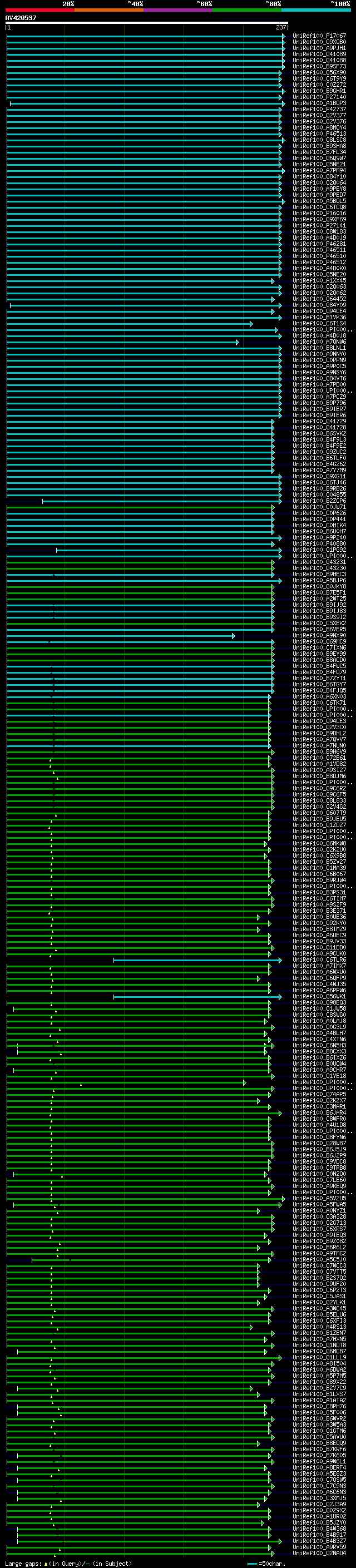The height and width of the screenshot is (1568, 356).
Task: Select hit label UniRef100_B4FQ79
Action: click(x=319, y=672)
